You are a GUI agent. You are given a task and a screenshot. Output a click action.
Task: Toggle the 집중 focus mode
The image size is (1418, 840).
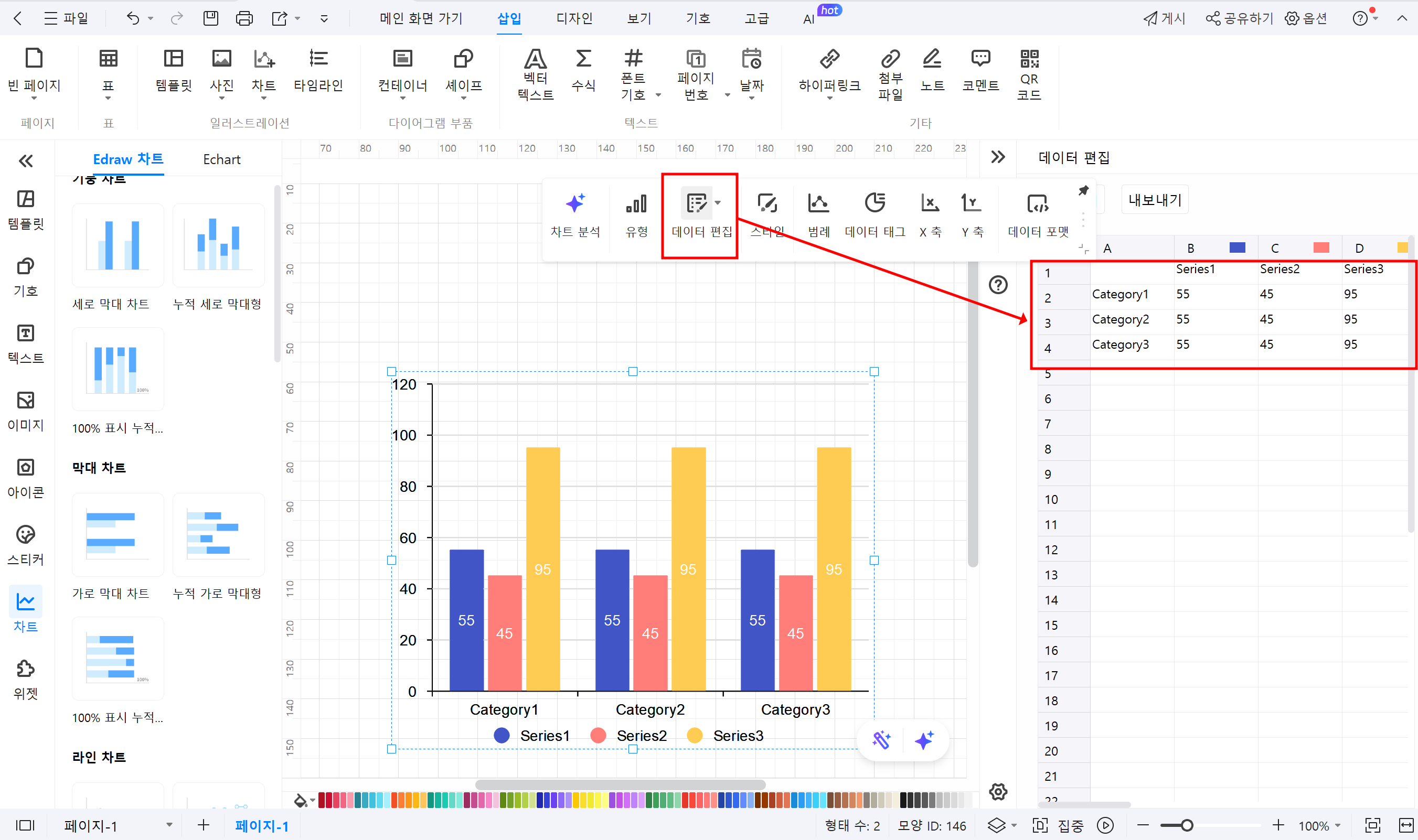[1058, 825]
